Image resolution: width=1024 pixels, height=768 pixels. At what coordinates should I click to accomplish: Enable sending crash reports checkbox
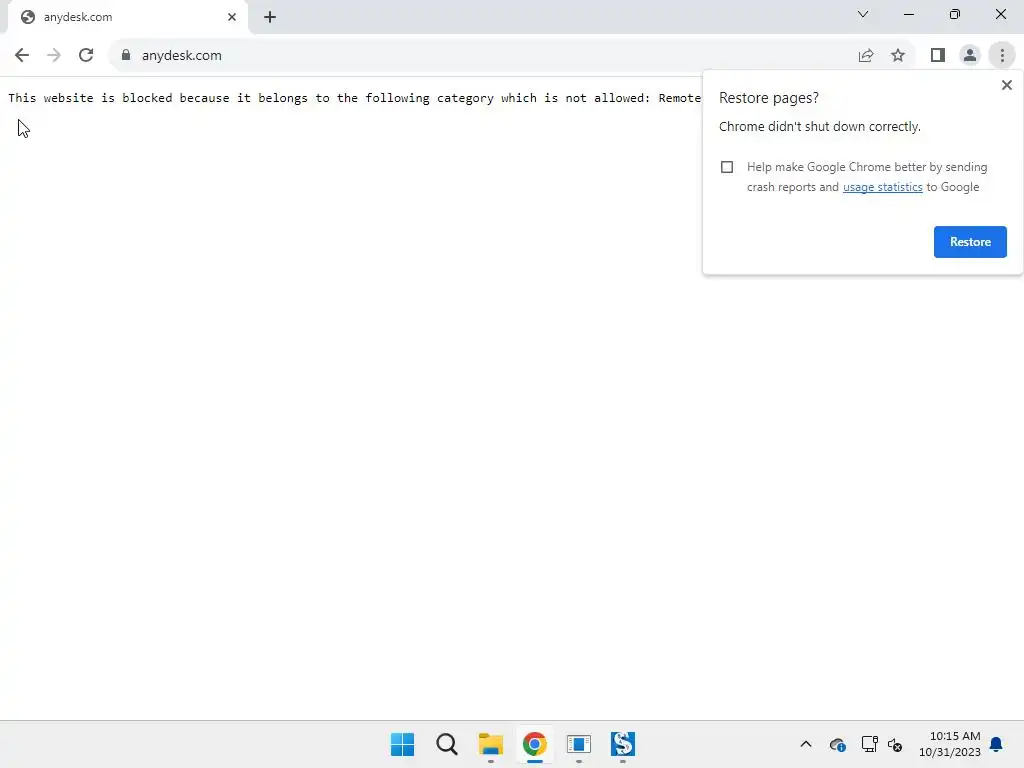click(x=727, y=167)
